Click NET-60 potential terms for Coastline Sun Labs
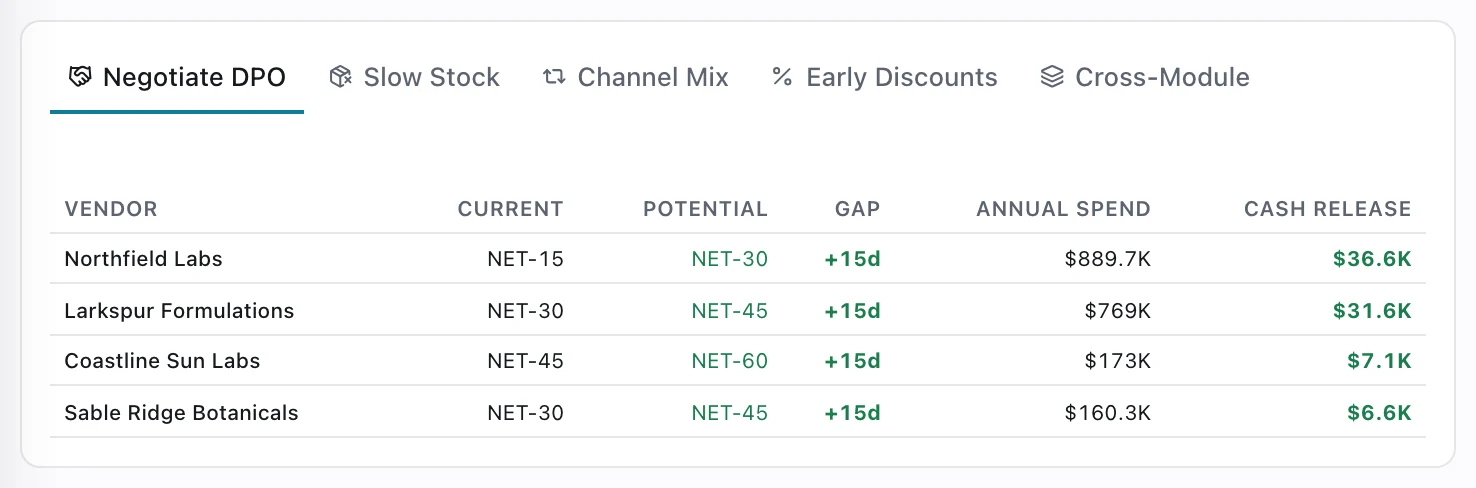Viewport: 1476px width, 488px height. pyautogui.click(x=729, y=361)
